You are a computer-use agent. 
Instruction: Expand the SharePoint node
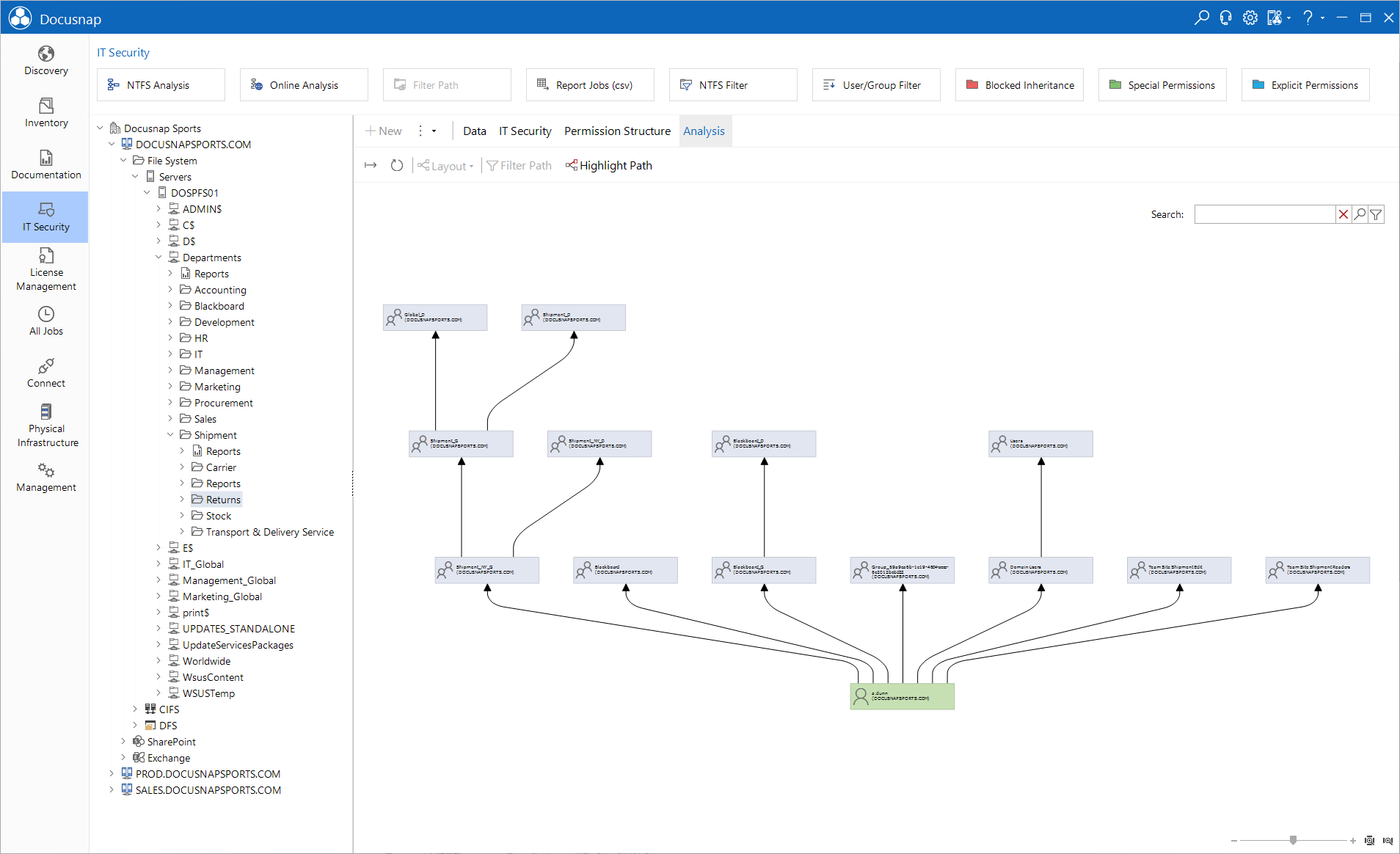click(123, 741)
